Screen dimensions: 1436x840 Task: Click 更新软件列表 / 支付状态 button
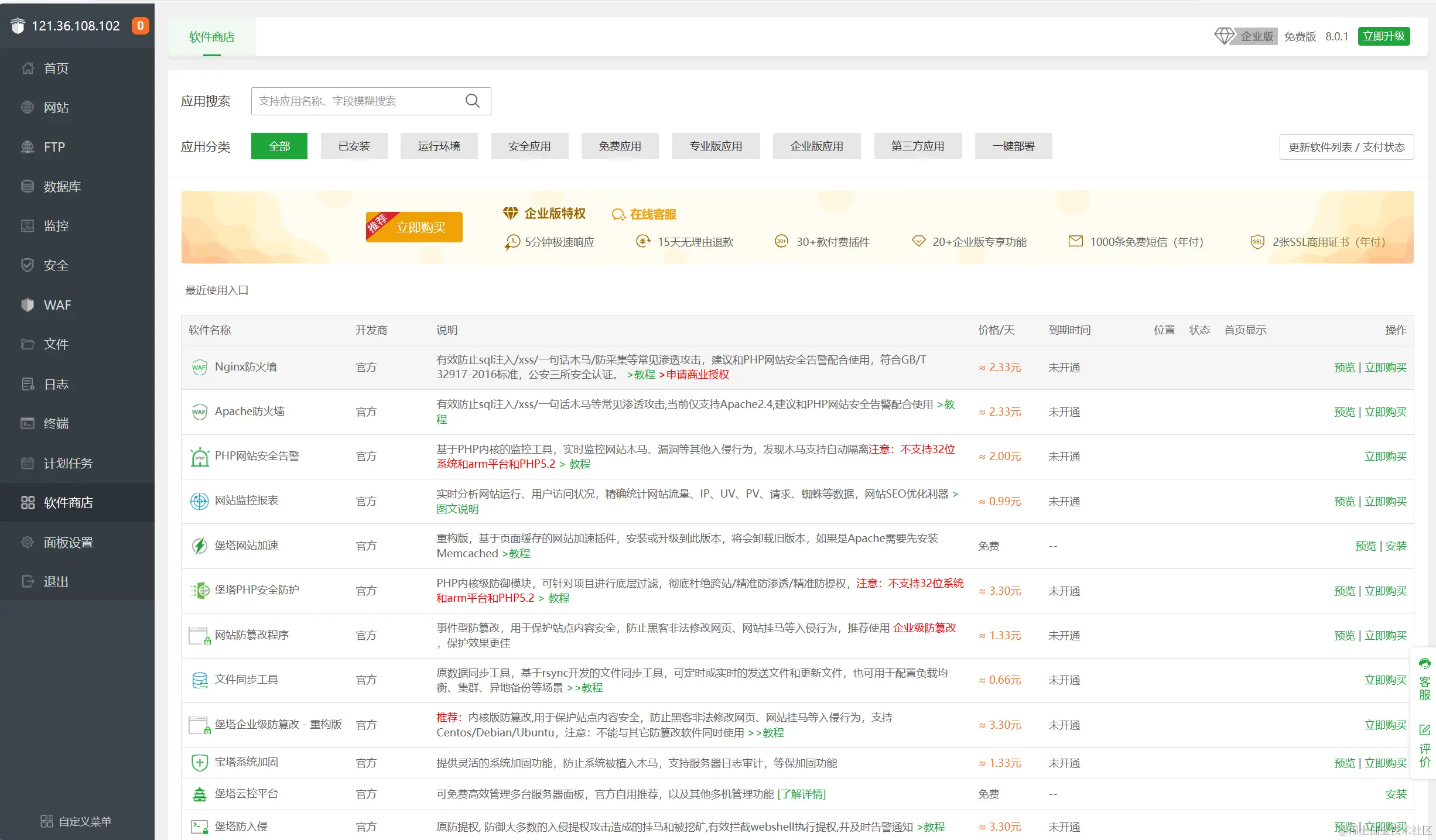(x=1346, y=147)
